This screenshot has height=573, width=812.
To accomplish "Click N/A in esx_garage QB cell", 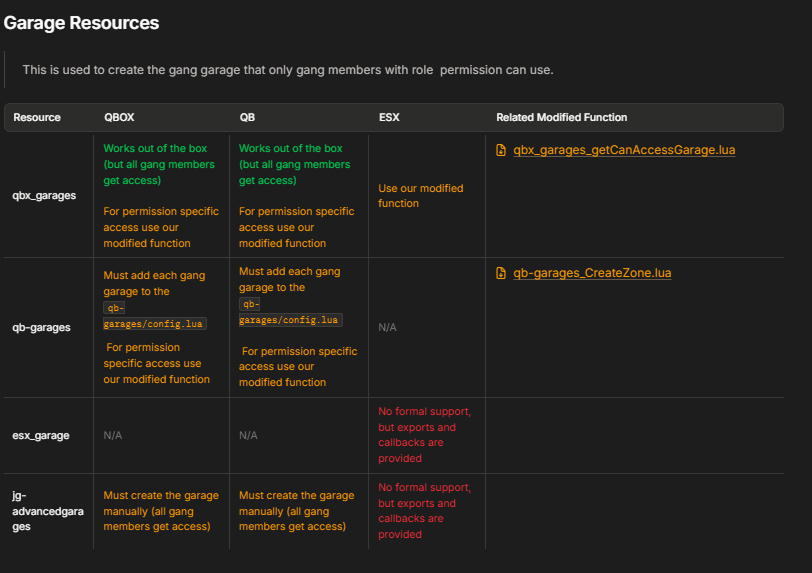I will pyautogui.click(x=248, y=436).
